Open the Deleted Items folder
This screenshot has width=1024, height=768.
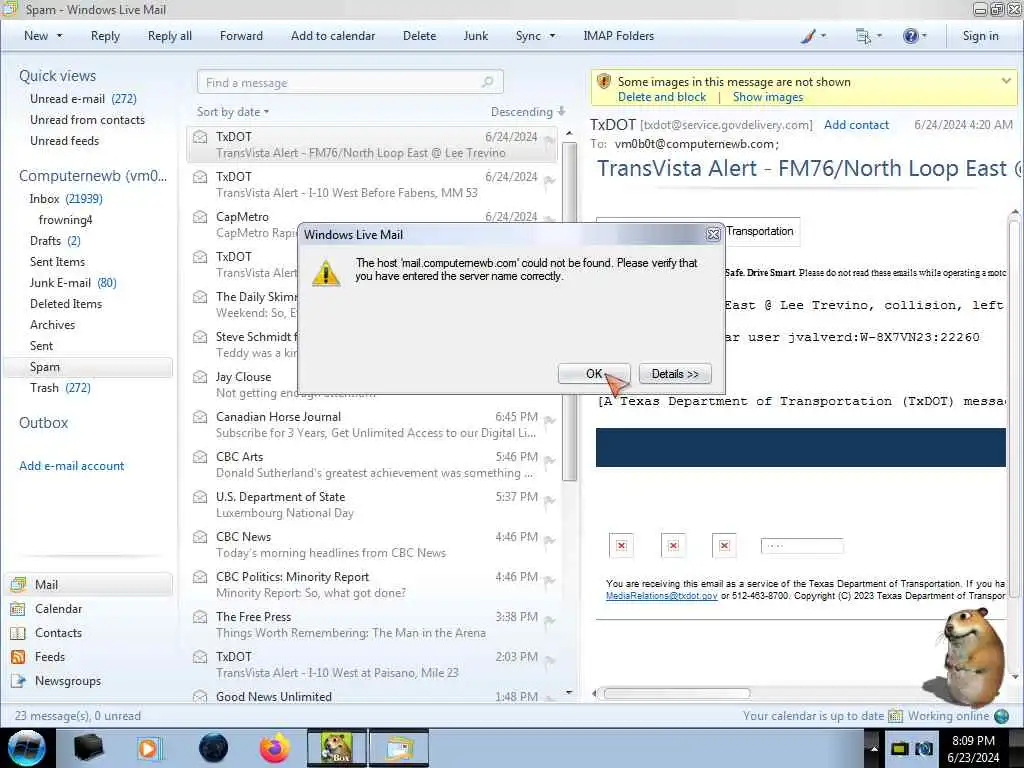pos(66,303)
